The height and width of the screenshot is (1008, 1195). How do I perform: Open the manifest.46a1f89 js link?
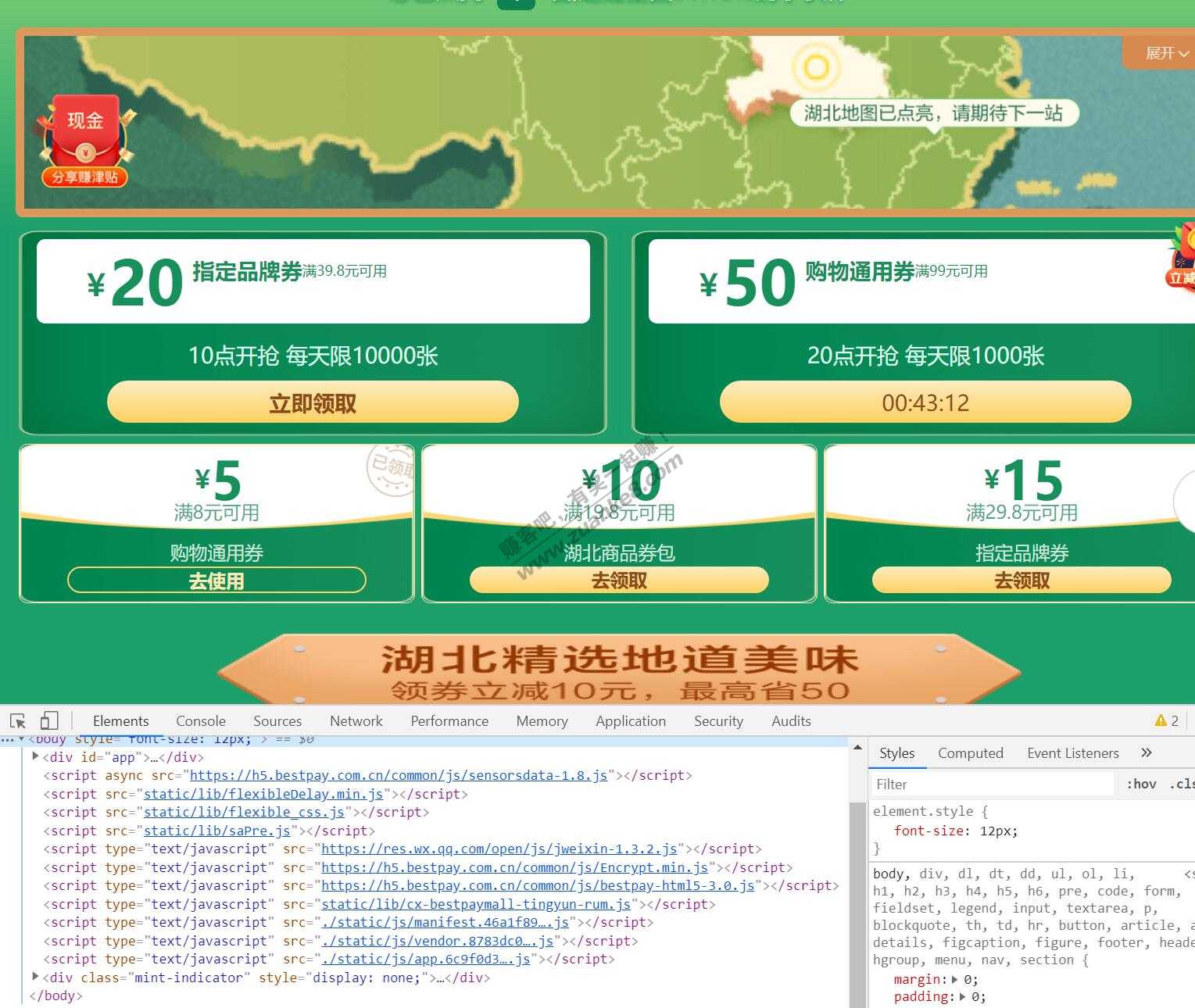[x=445, y=921]
